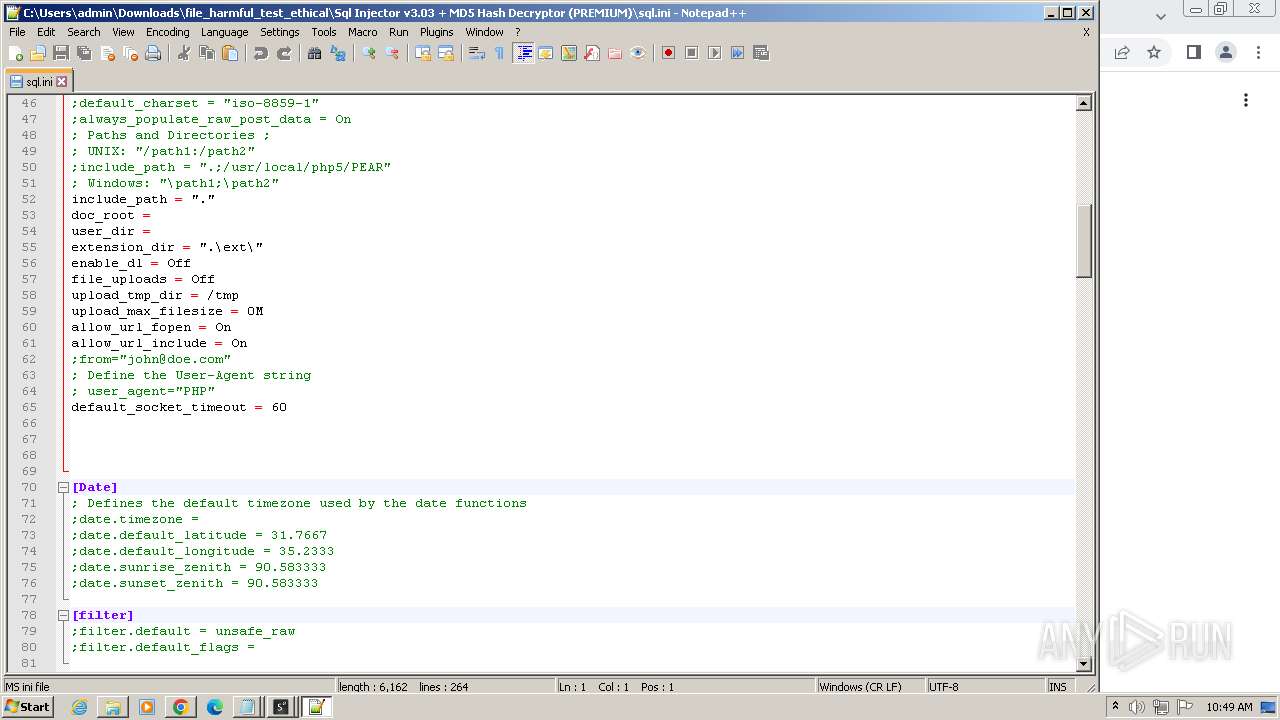Start macro recording with the red dot
The width and height of the screenshot is (1280, 720).
(668, 53)
